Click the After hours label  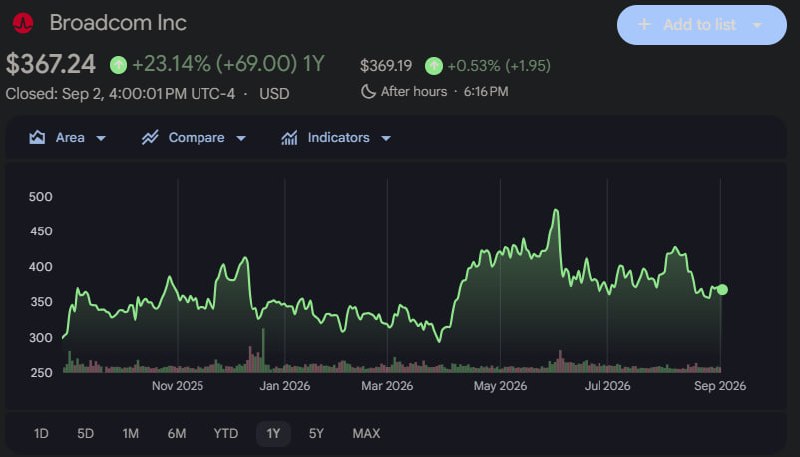(414, 92)
